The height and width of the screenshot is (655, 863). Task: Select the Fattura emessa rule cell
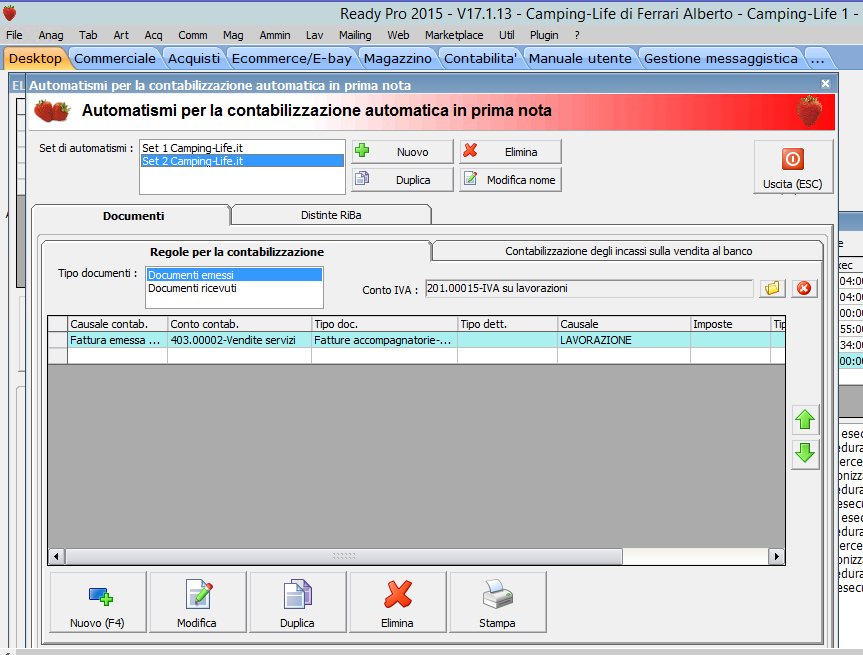[117, 340]
